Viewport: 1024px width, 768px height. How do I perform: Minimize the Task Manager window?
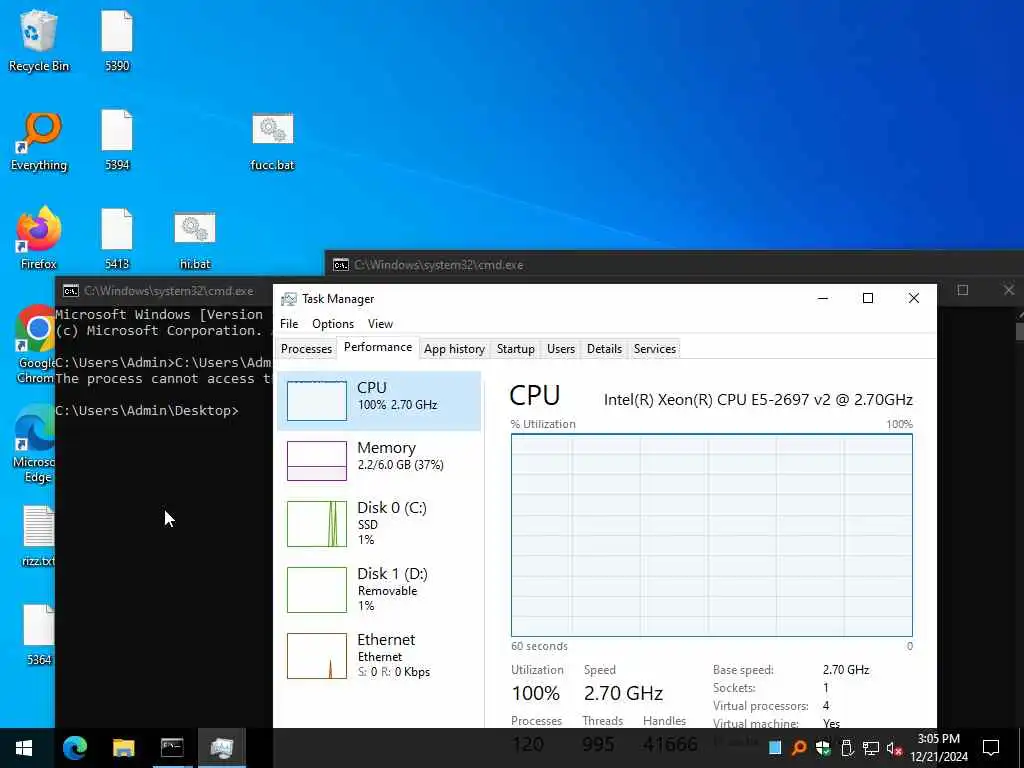[823, 298]
